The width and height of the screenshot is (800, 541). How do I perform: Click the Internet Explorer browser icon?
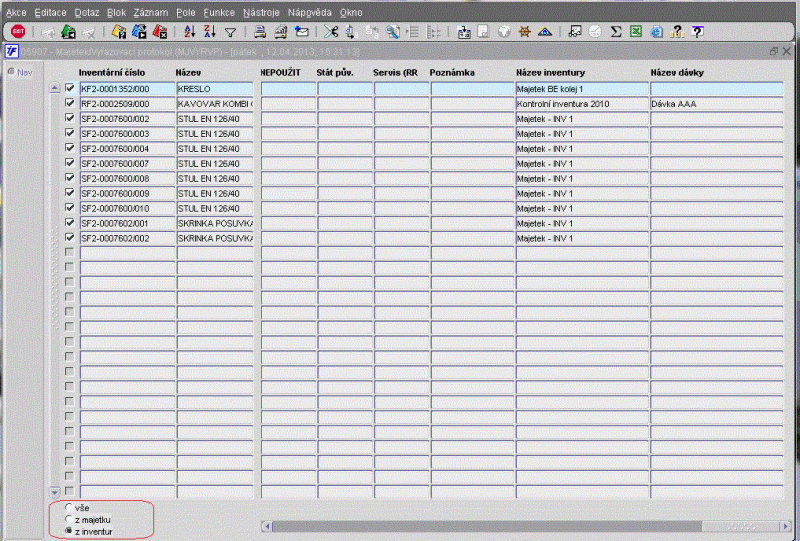coord(657,32)
